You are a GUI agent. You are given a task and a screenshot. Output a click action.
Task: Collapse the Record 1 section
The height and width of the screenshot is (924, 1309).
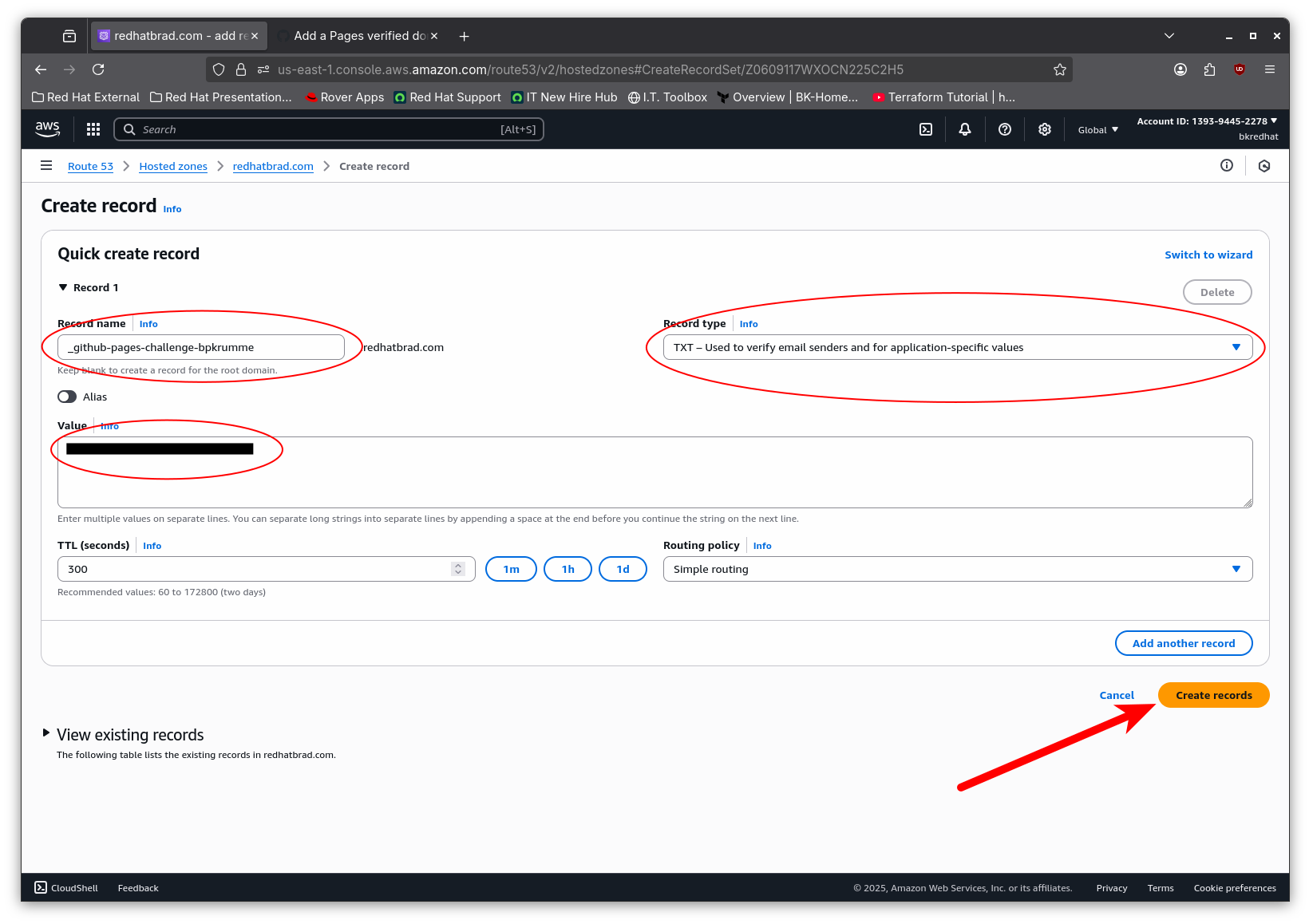63,287
